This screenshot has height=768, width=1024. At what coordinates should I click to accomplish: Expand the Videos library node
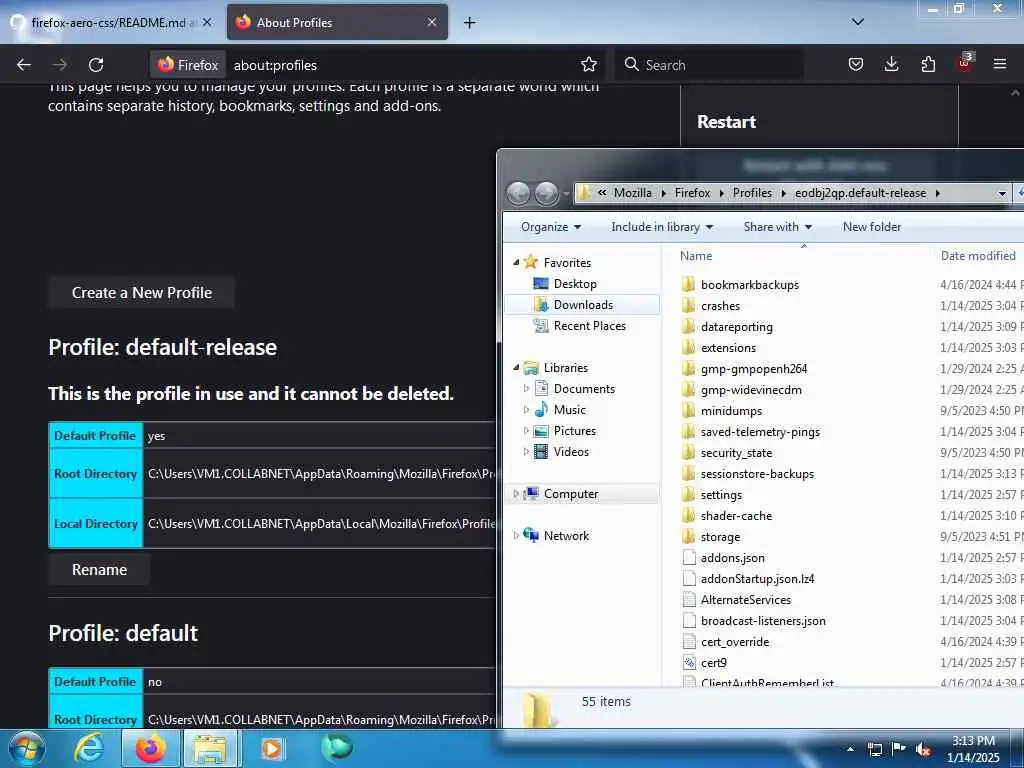tap(526, 451)
